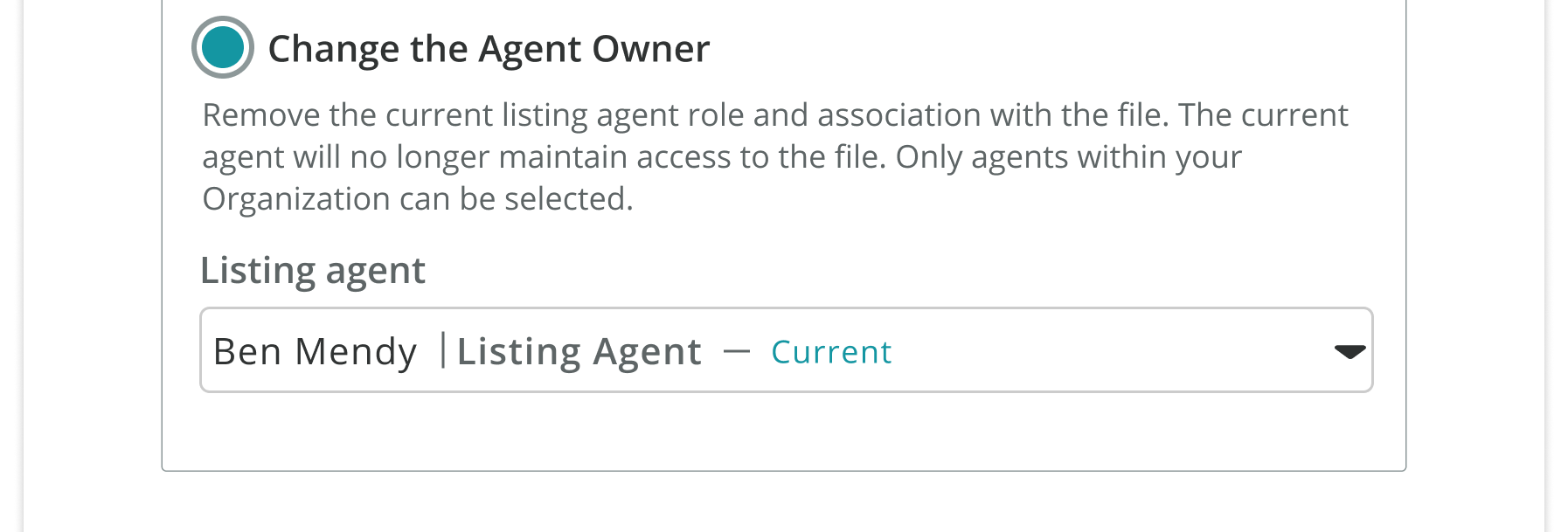
Task: Click the teal dot inside the radio button
Action: [x=223, y=47]
